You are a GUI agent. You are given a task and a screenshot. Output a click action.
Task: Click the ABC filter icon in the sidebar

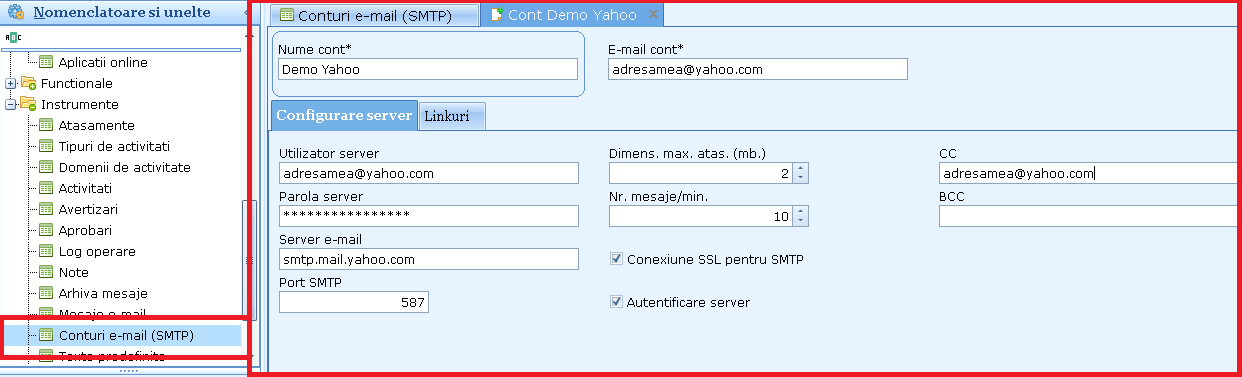point(13,36)
